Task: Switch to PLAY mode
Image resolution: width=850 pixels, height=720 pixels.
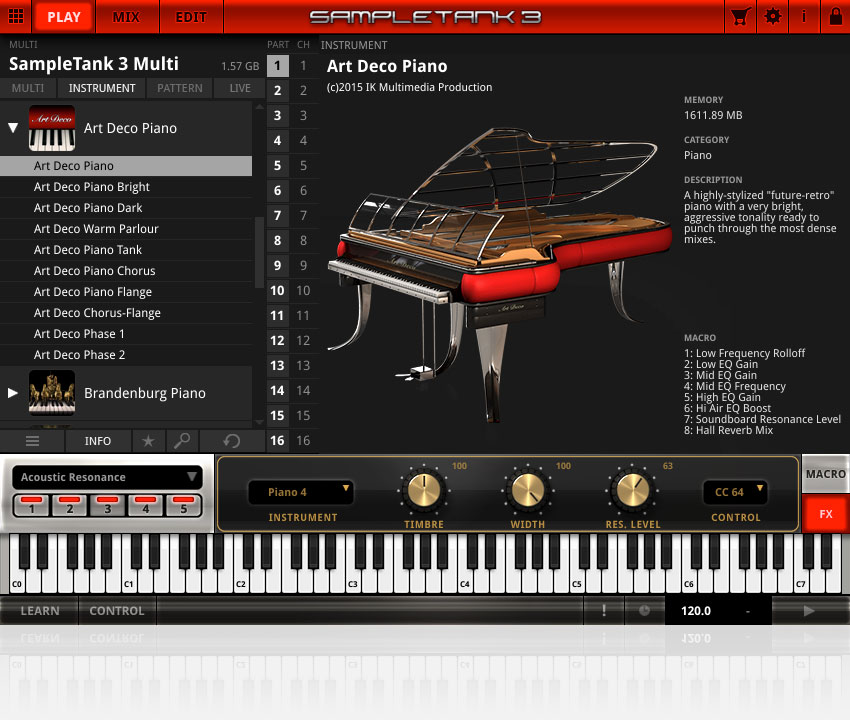Action: pyautogui.click(x=63, y=17)
